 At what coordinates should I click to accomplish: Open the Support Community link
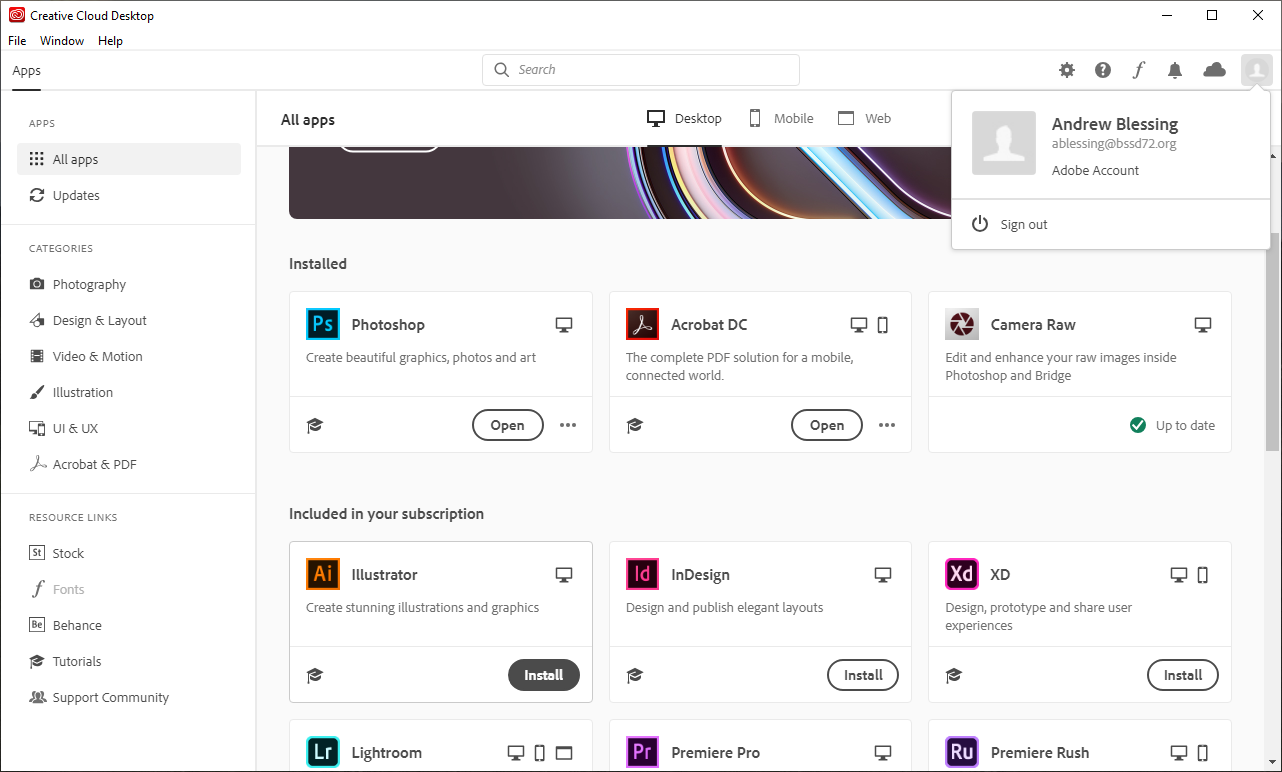(129, 697)
